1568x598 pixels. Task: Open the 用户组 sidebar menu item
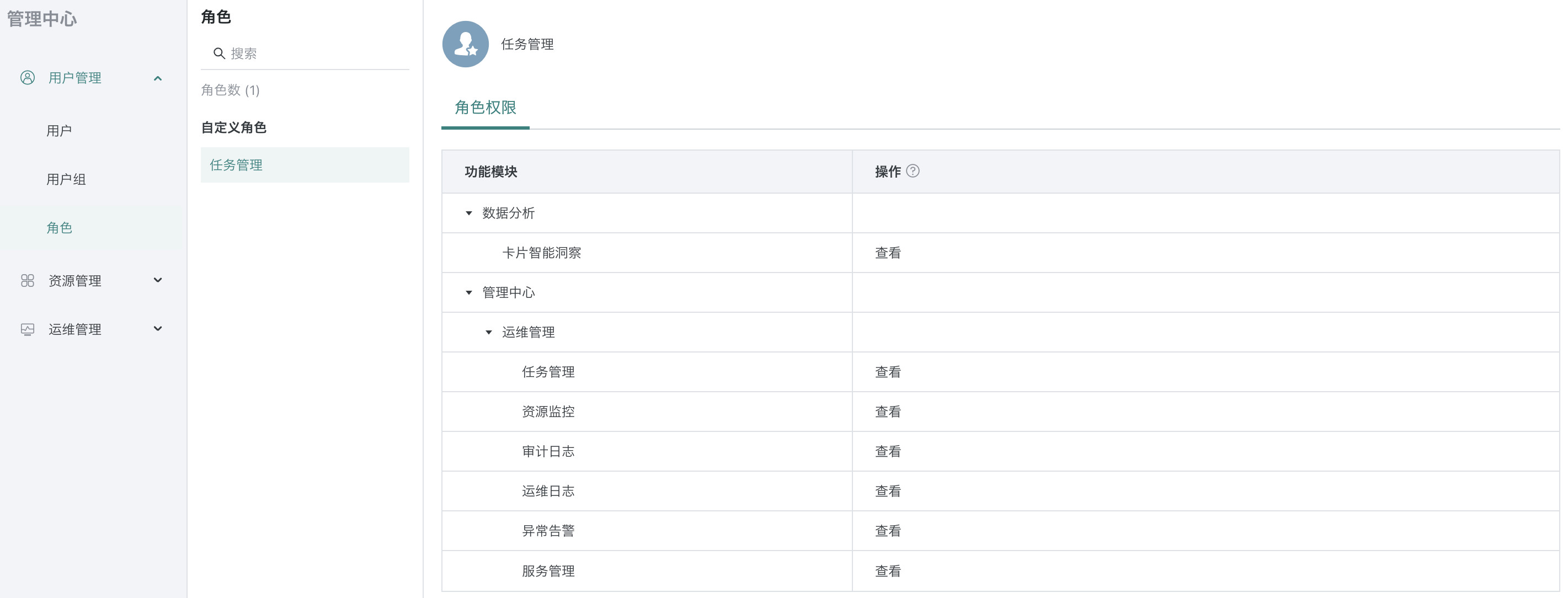pyautogui.click(x=66, y=179)
